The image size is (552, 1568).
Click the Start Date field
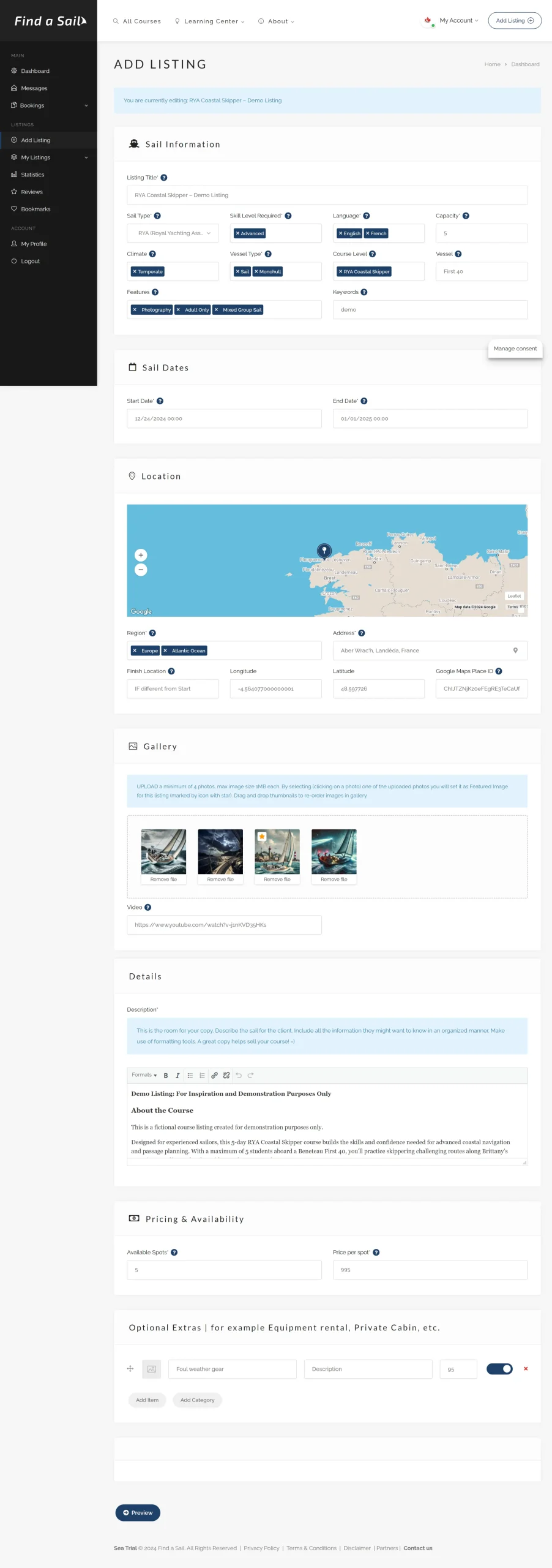point(224,419)
